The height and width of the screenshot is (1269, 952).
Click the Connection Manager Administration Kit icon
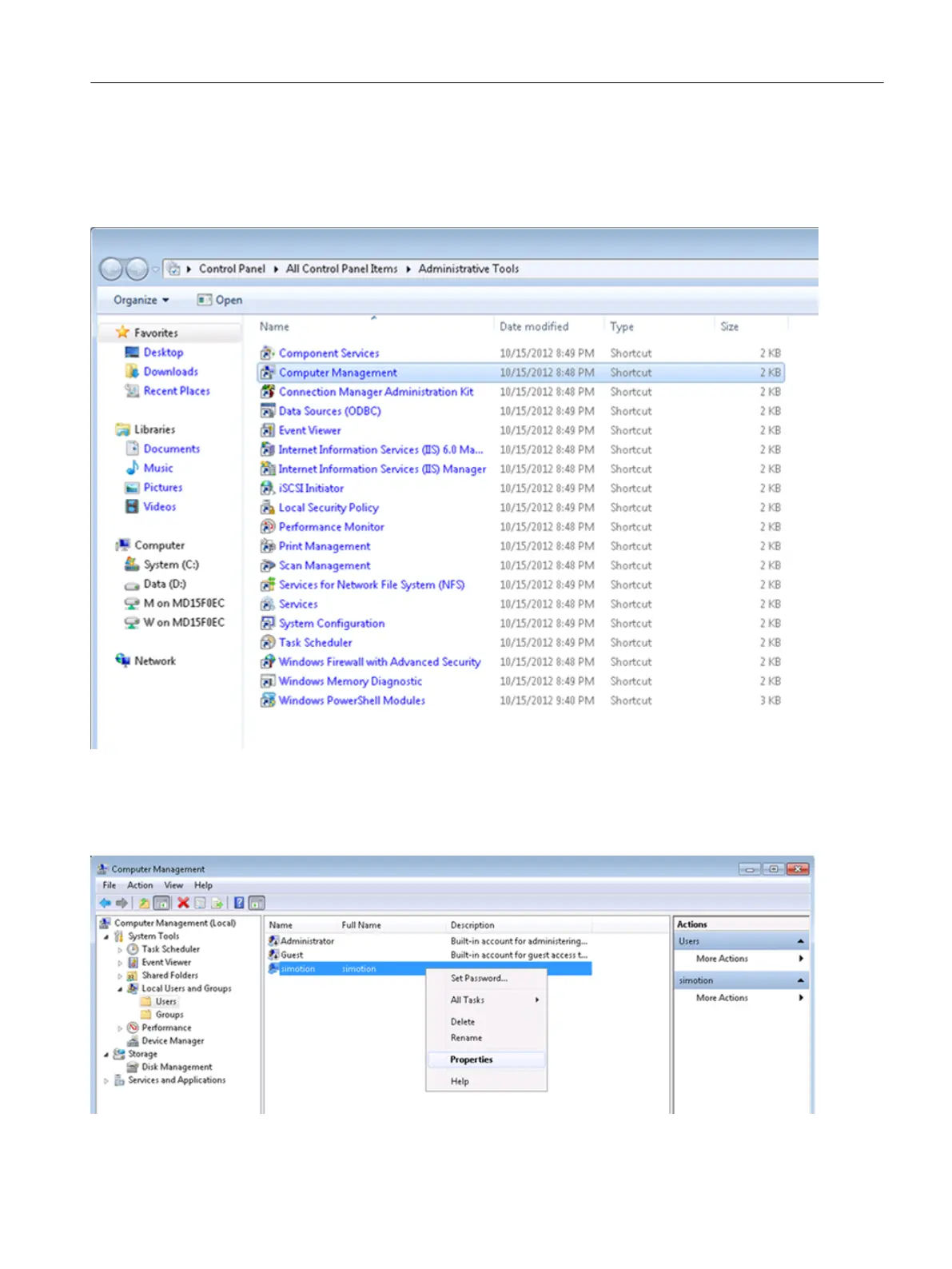tap(268, 392)
